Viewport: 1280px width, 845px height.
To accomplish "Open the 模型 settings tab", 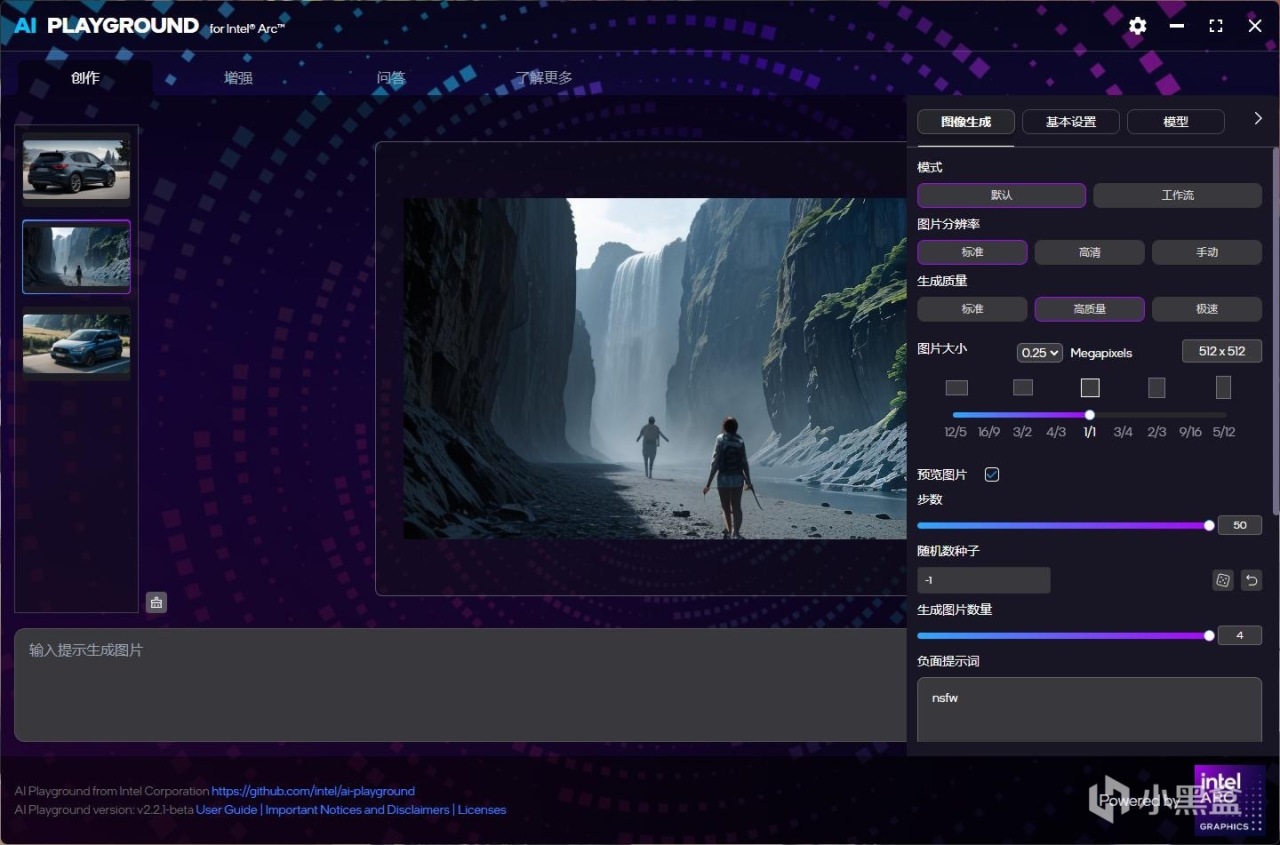I will (1176, 122).
